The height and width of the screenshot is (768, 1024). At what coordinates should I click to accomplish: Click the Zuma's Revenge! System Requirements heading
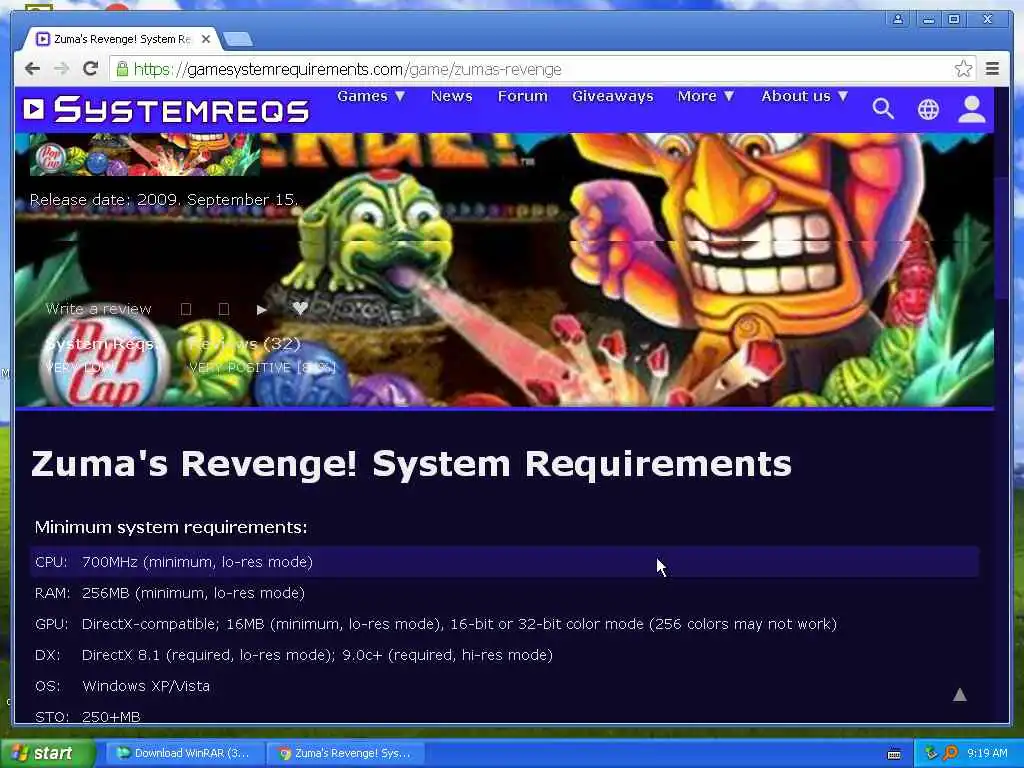(x=411, y=464)
